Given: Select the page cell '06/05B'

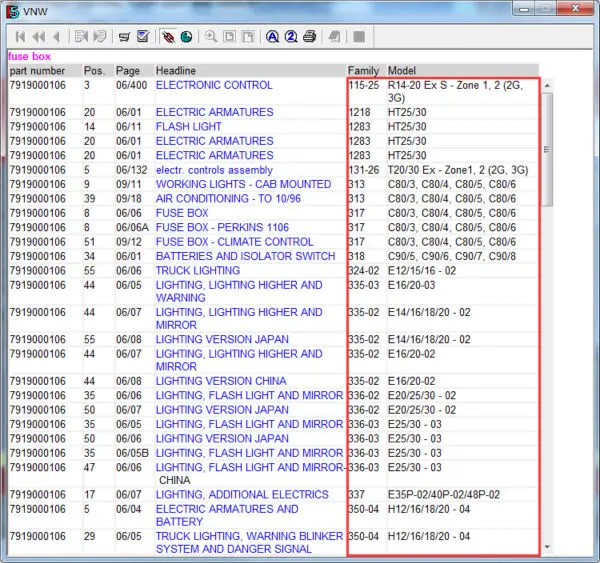Looking at the screenshot, I should (x=132, y=453).
